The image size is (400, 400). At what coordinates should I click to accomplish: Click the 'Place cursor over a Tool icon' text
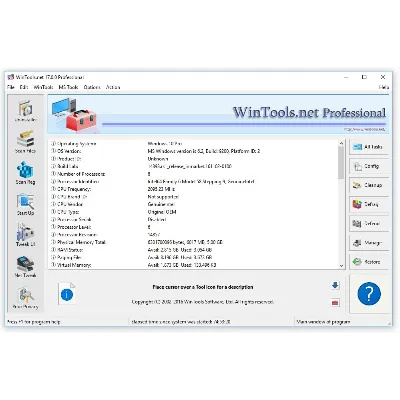203,287
